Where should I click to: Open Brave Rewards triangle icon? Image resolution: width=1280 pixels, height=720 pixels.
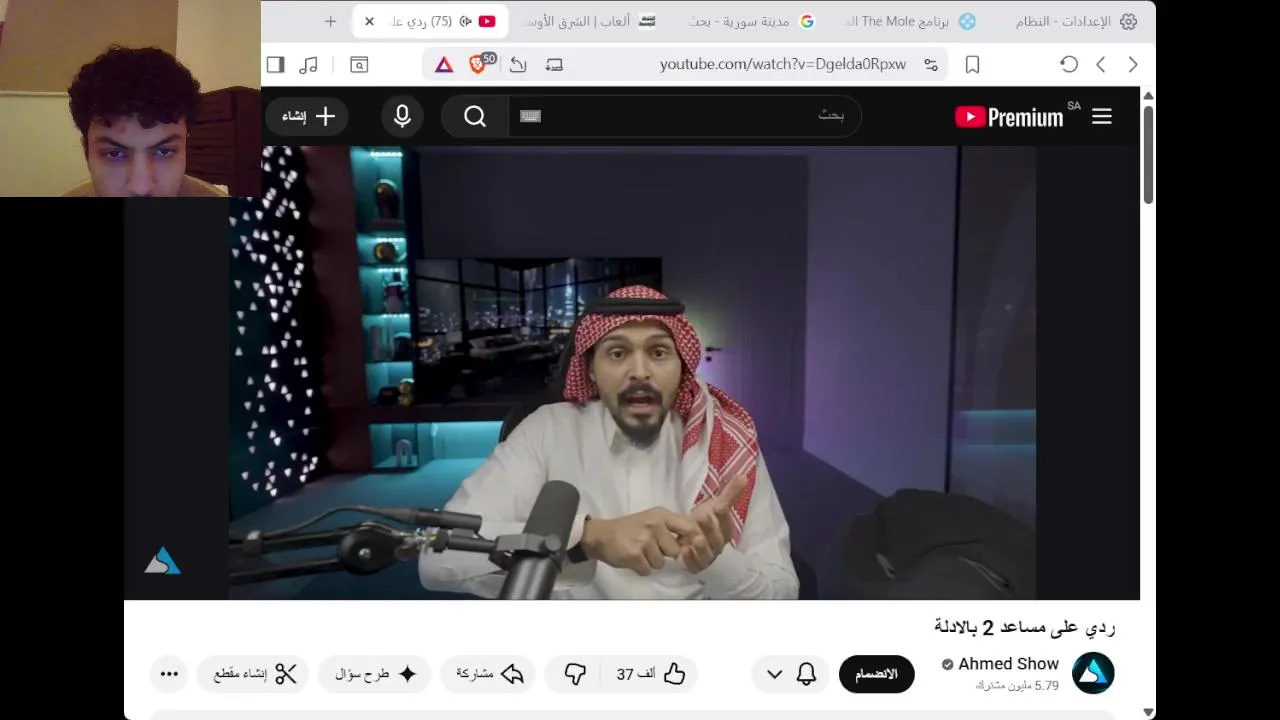[444, 65]
